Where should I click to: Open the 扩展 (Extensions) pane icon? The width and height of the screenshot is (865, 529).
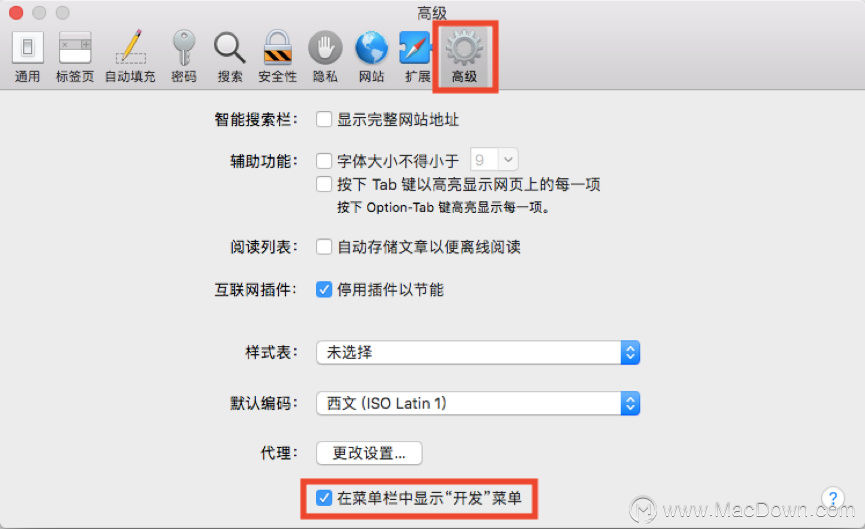(x=415, y=47)
